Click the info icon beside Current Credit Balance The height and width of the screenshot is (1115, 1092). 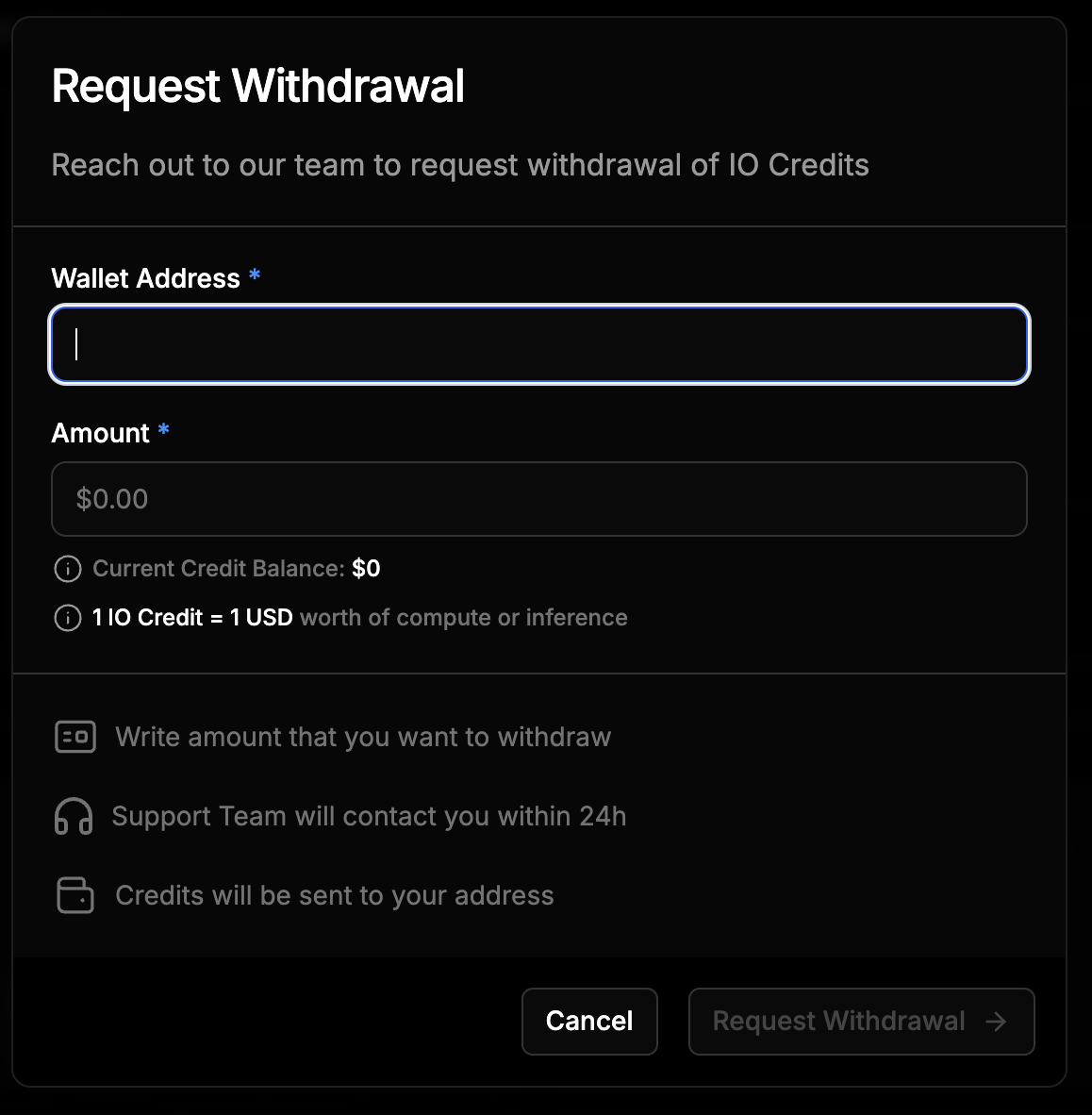click(67, 569)
